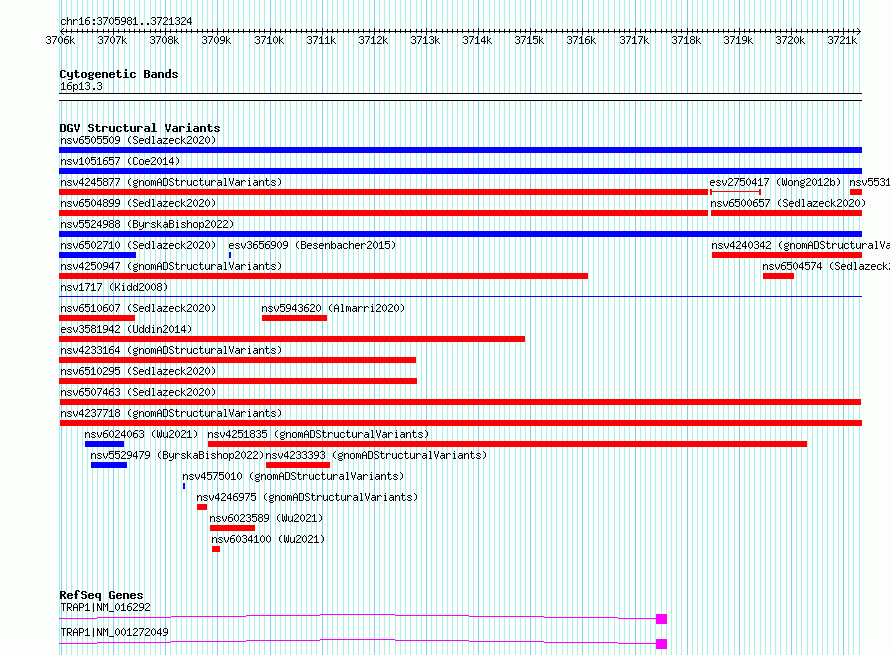890x655 pixels.
Task: Click the RefSeq Genes track title
Action: click(x=101, y=595)
